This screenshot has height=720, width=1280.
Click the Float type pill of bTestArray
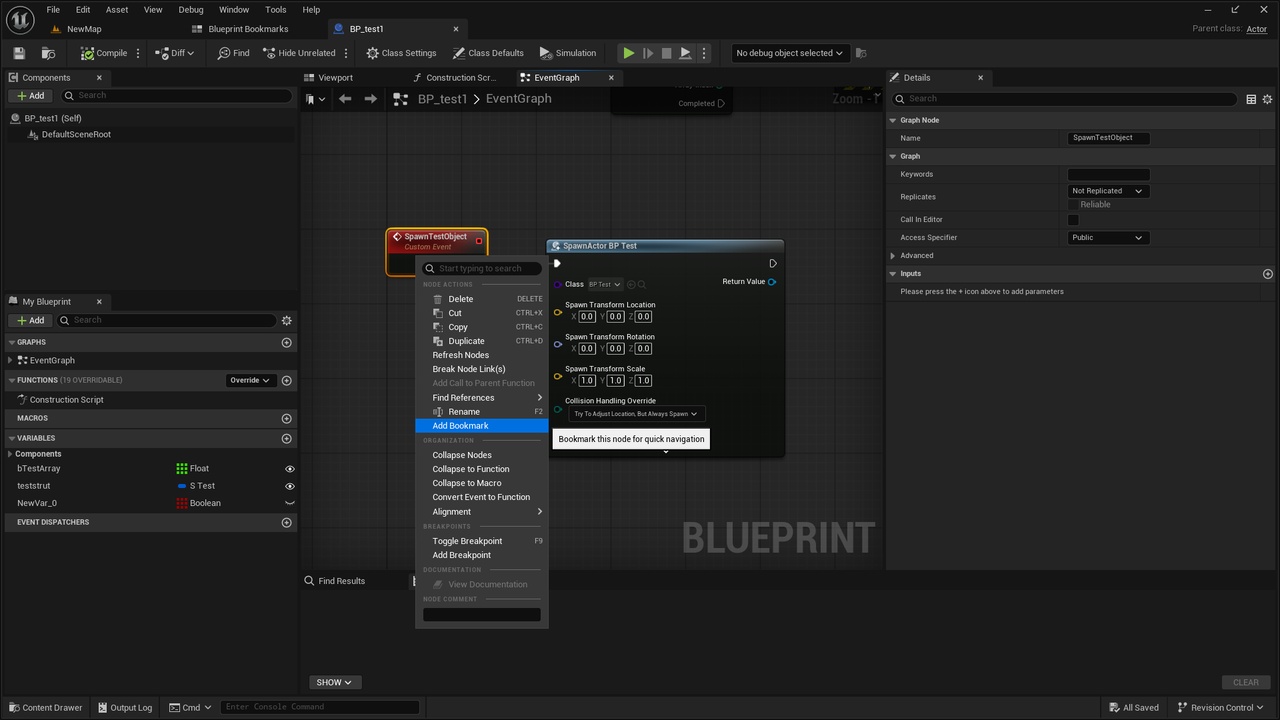click(x=193, y=468)
